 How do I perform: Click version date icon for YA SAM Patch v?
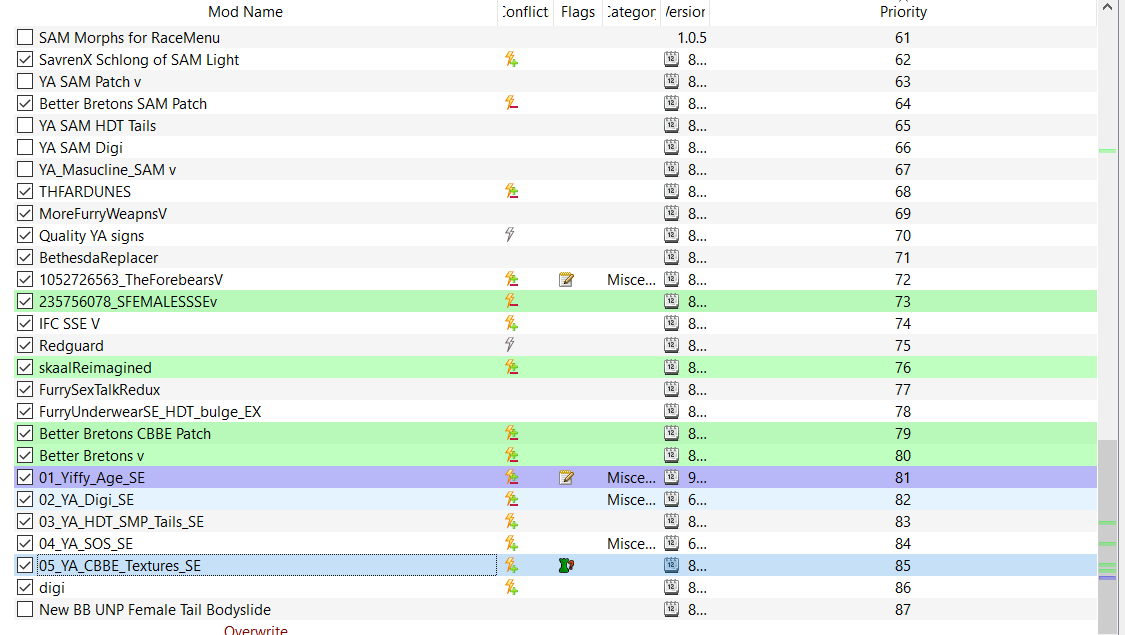click(x=671, y=81)
